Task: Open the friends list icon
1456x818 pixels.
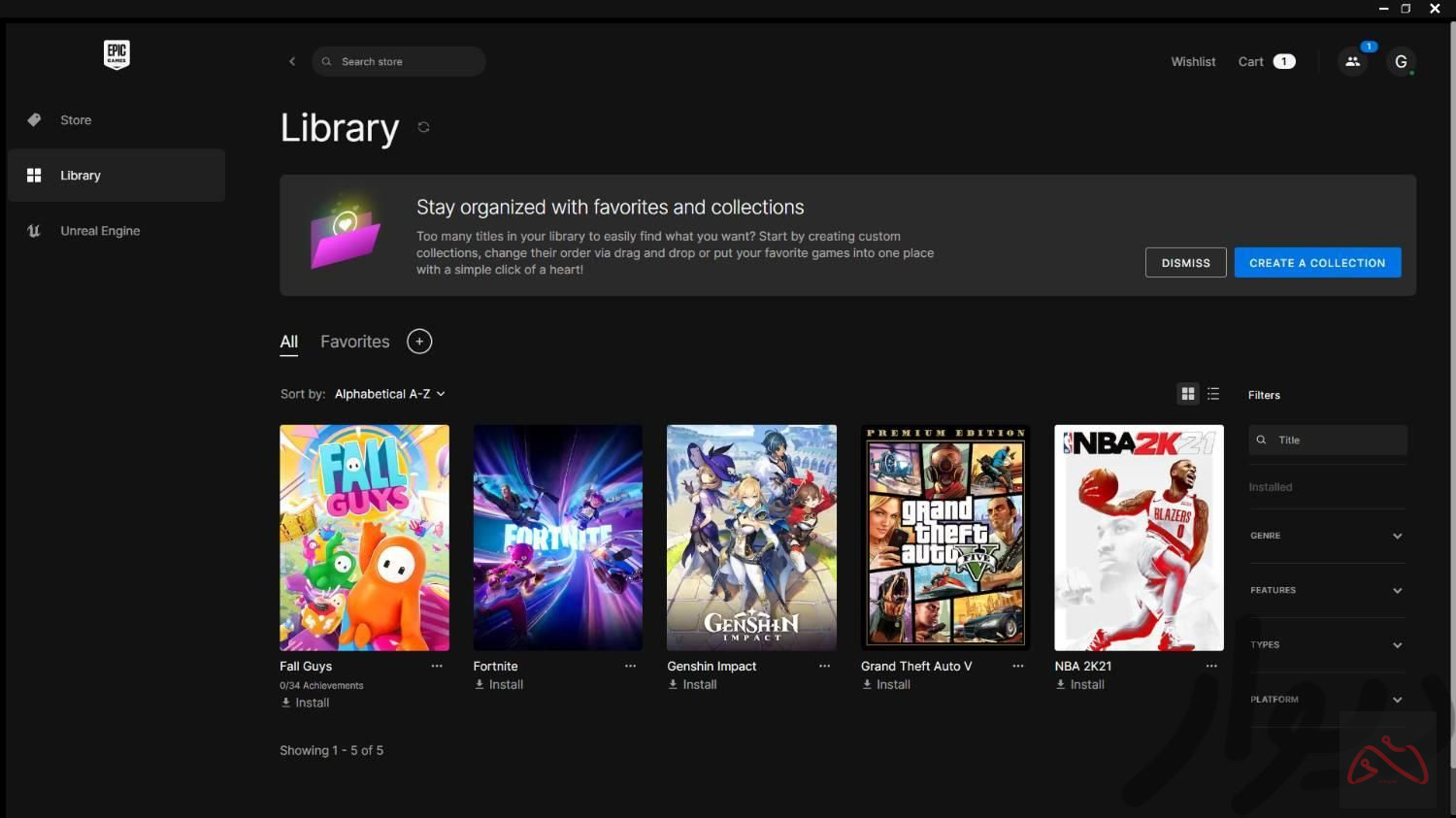Action: tap(1352, 61)
